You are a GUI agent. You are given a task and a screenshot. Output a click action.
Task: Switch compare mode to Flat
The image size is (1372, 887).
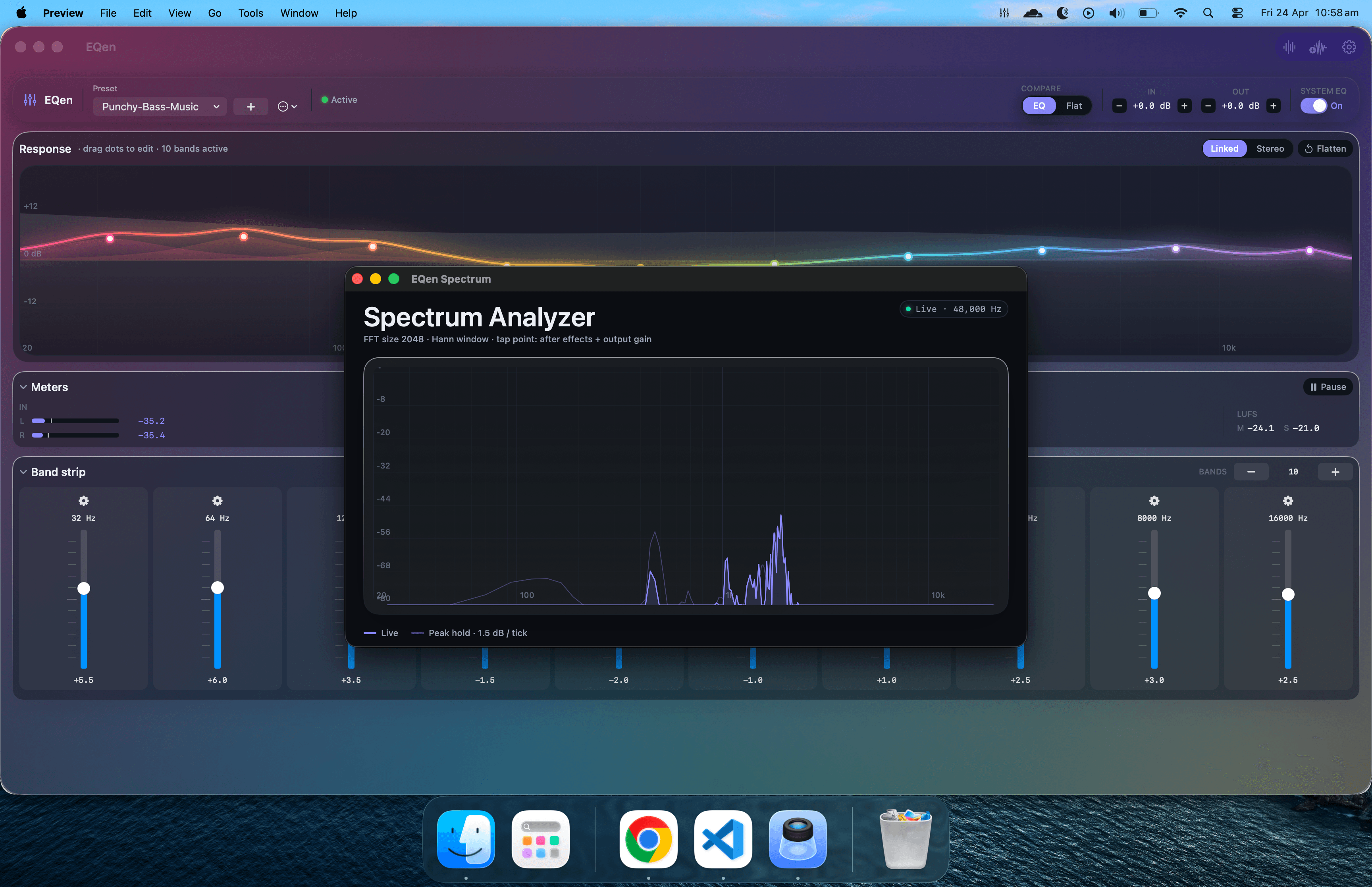tap(1073, 106)
